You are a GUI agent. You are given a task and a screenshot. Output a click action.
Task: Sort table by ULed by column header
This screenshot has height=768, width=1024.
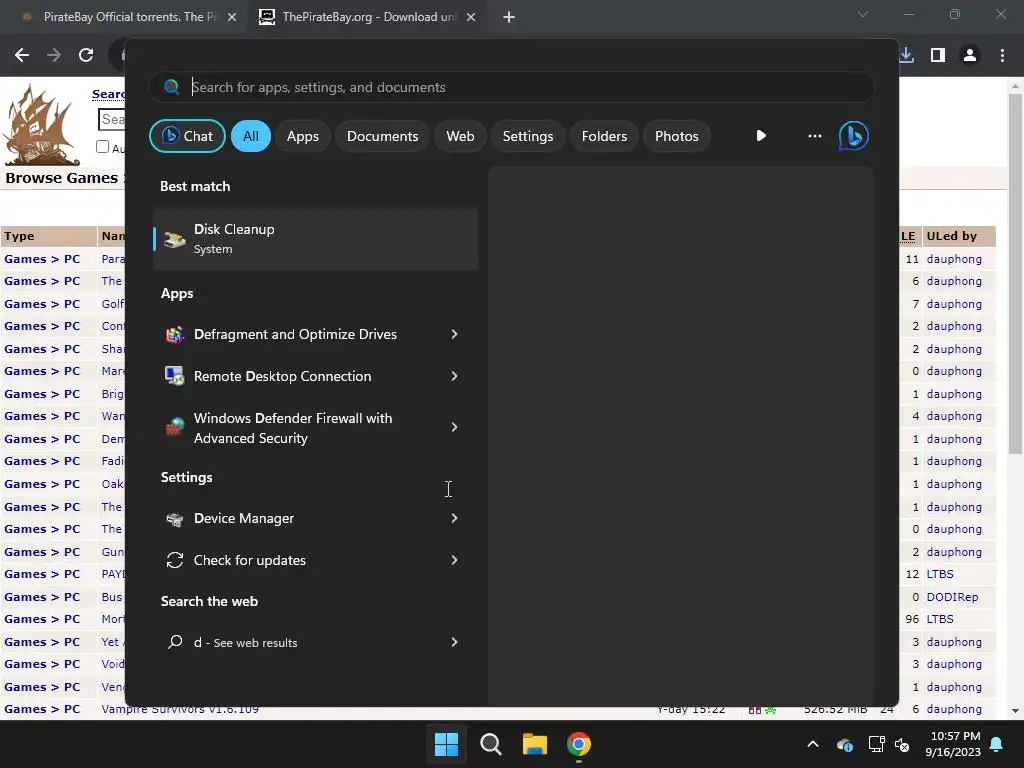click(x=952, y=236)
